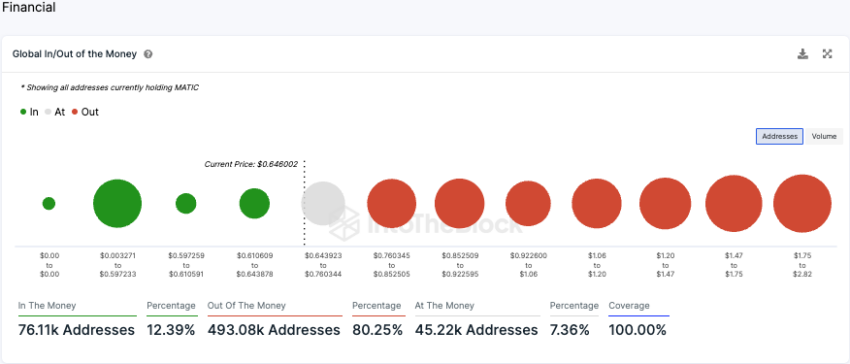Click the 493.08k Addresses Out Of The Money value
Screen dimensions: 850x364
[x=274, y=330]
